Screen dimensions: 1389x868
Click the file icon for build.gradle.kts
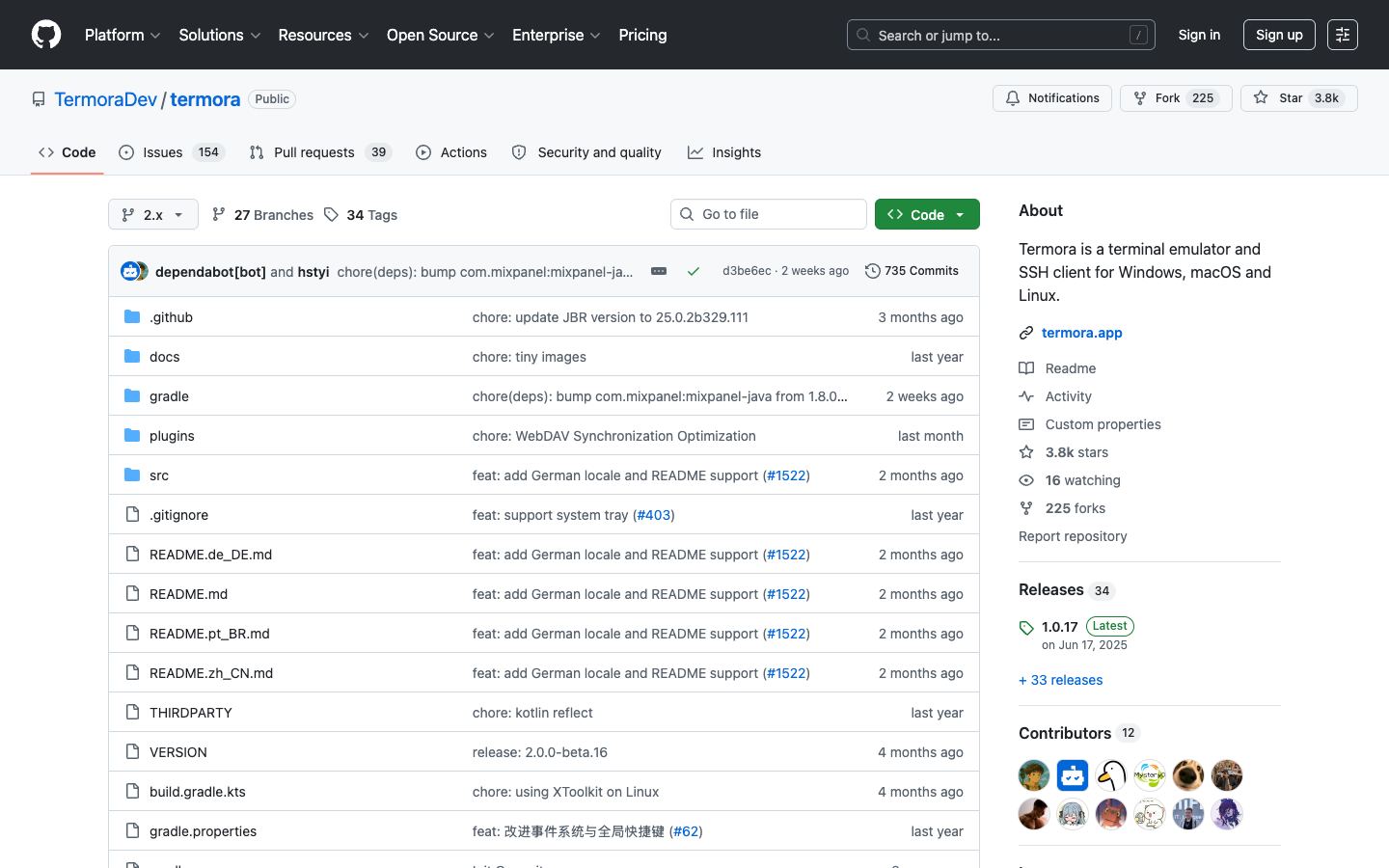132,792
